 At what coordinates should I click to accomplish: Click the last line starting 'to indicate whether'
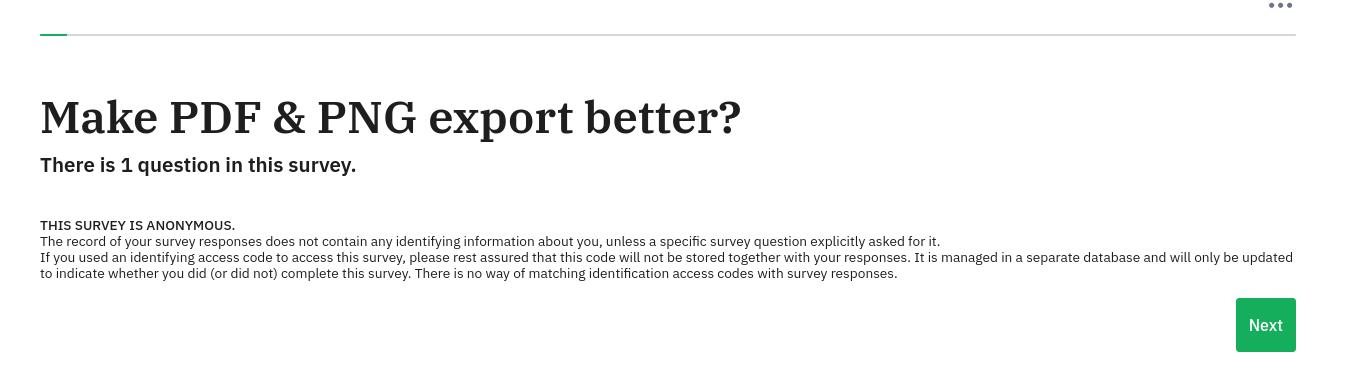point(468,273)
